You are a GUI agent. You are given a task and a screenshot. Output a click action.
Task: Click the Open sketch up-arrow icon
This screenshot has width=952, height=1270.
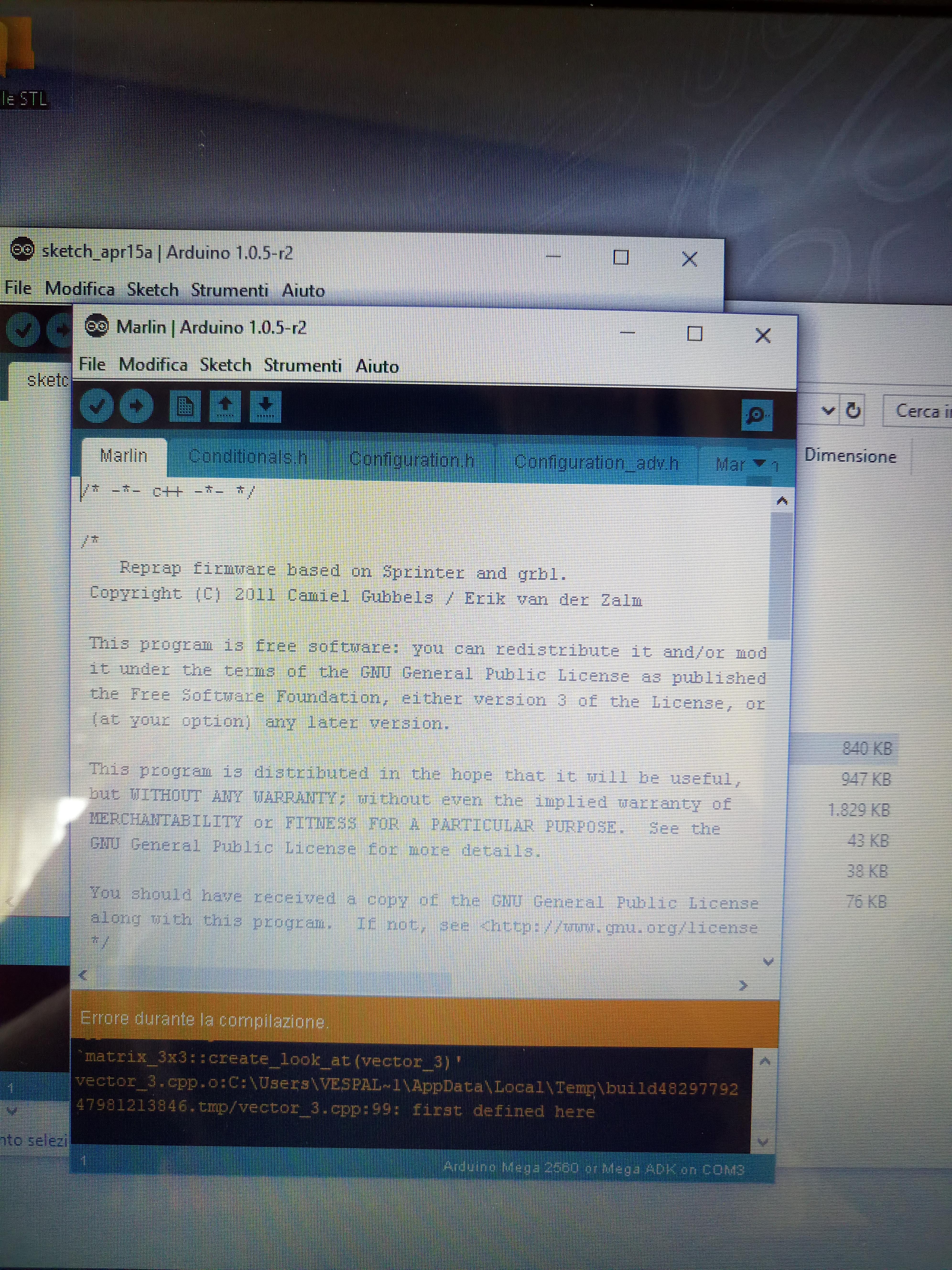coord(225,406)
